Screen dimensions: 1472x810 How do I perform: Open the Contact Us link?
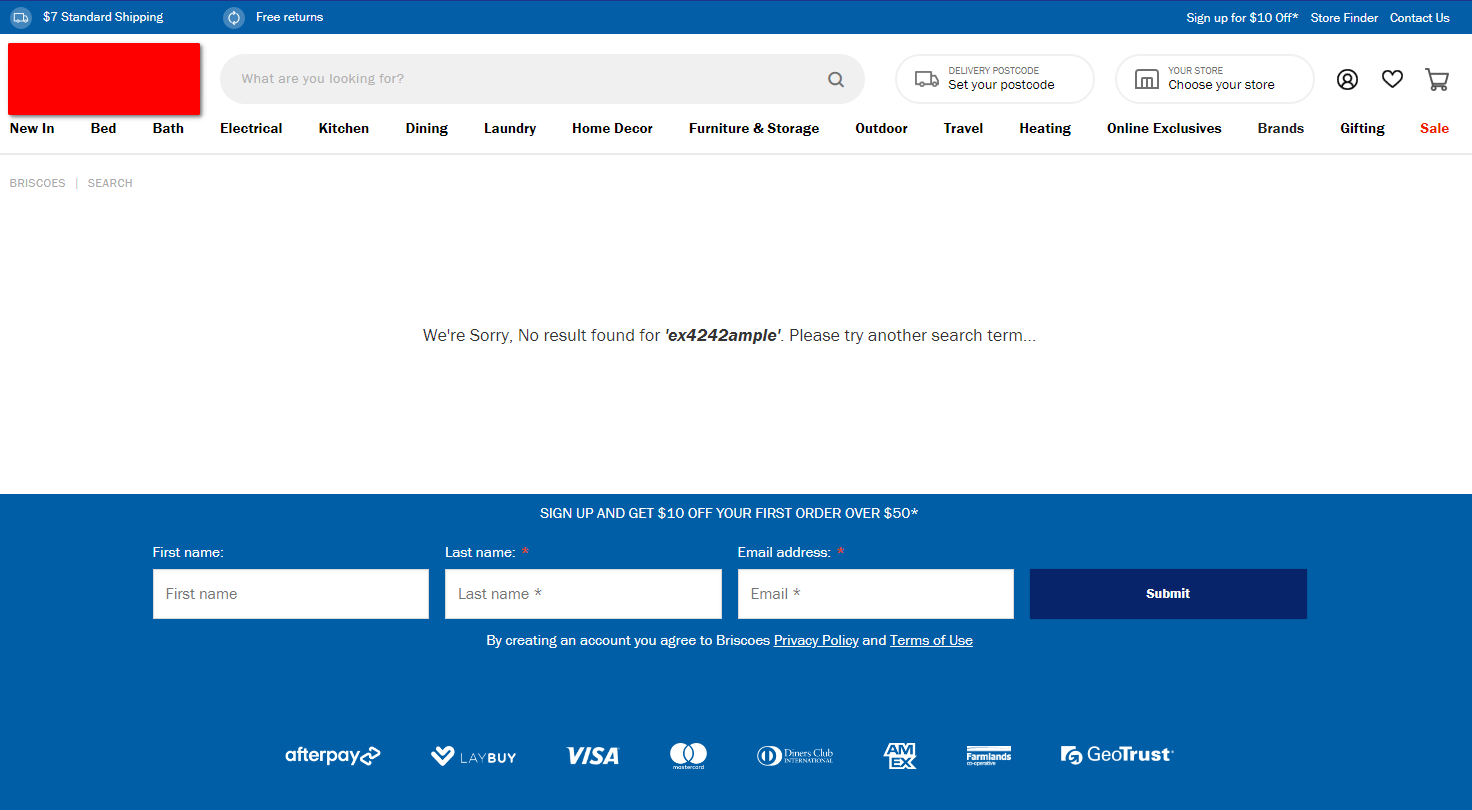[1419, 17]
